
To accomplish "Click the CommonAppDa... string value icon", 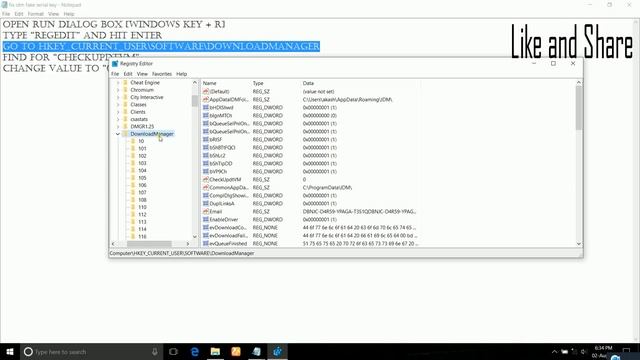I will tap(206, 187).
